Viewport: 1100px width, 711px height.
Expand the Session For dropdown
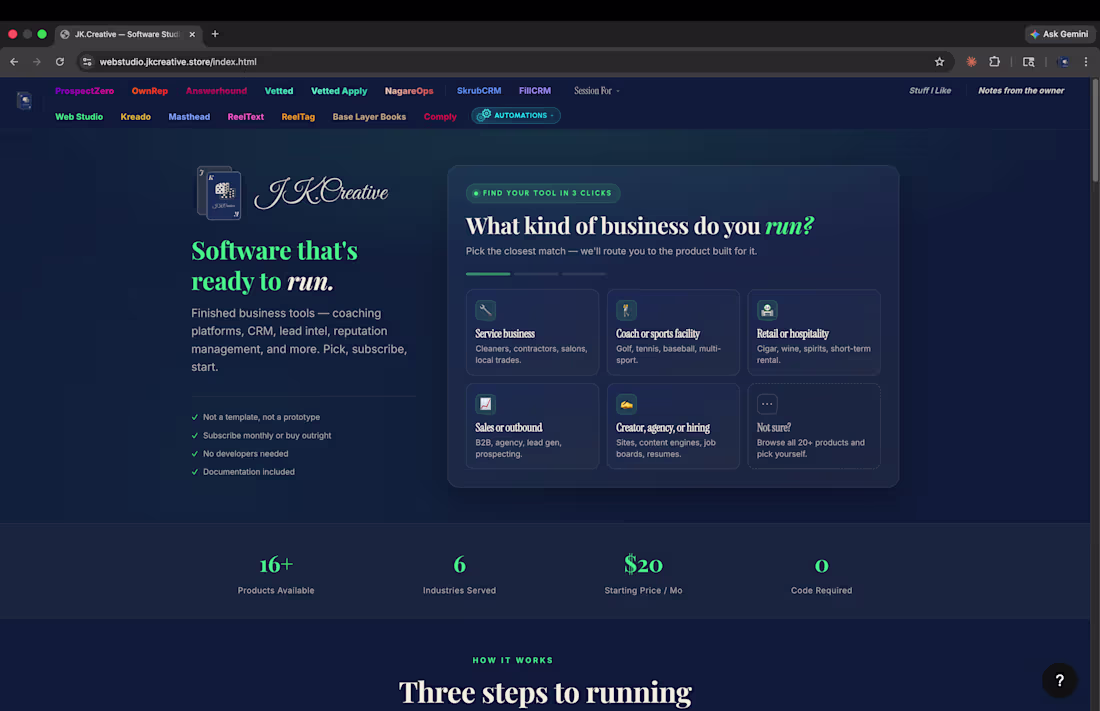point(596,90)
